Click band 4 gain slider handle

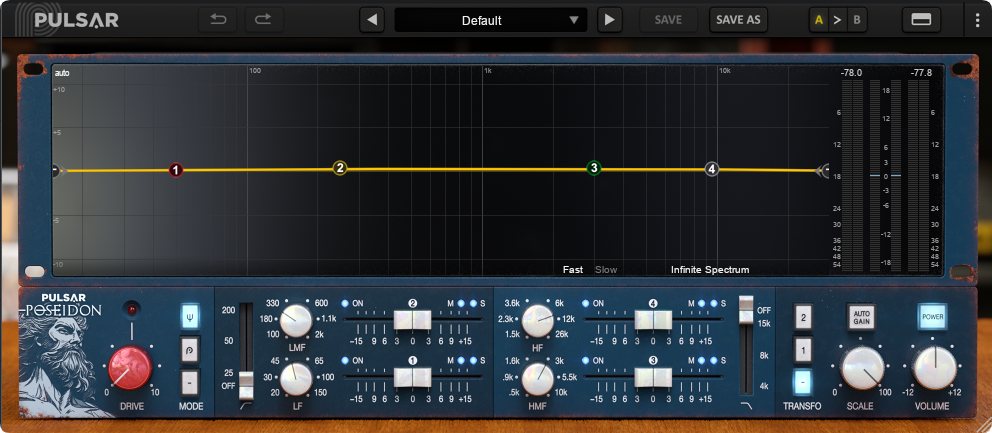(654, 320)
